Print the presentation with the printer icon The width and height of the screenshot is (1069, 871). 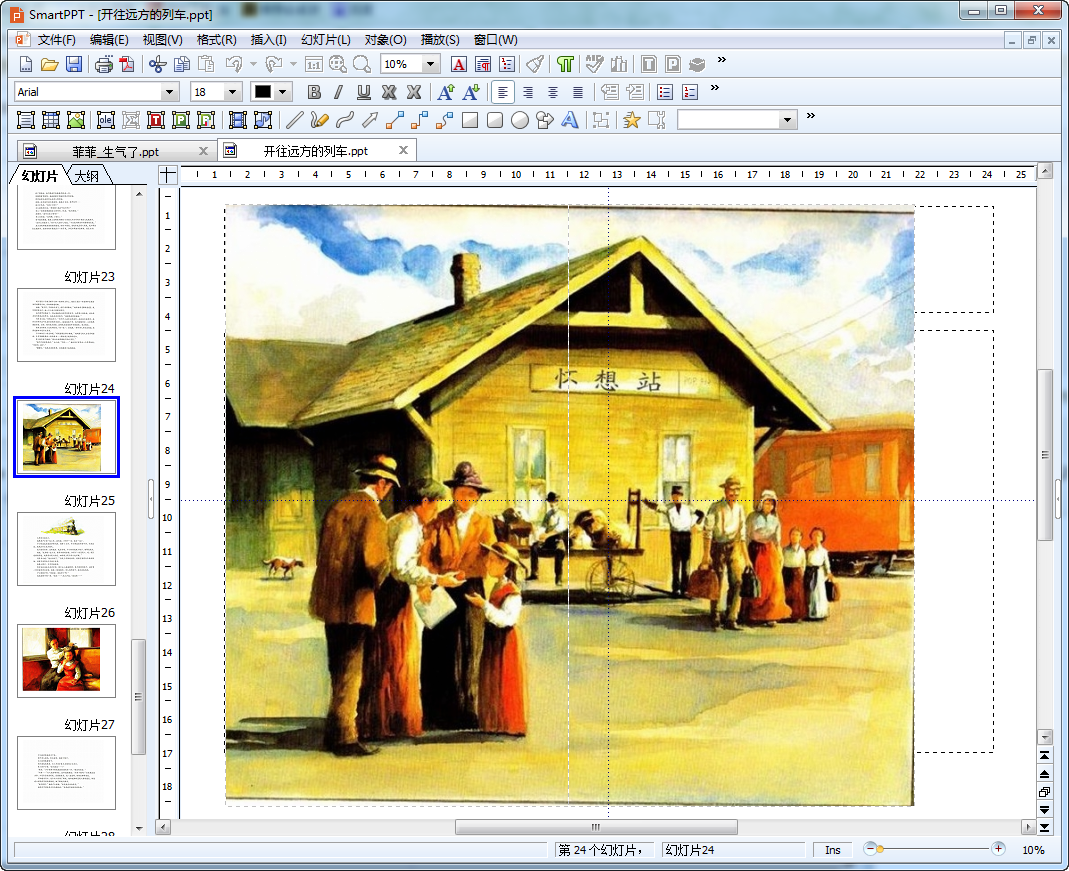coord(104,64)
